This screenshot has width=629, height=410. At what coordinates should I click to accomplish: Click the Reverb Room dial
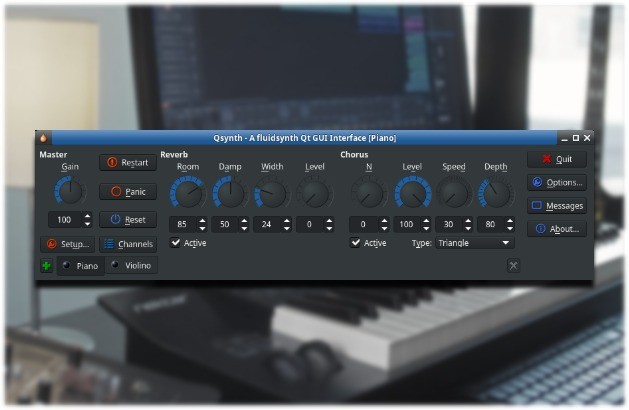(x=188, y=193)
